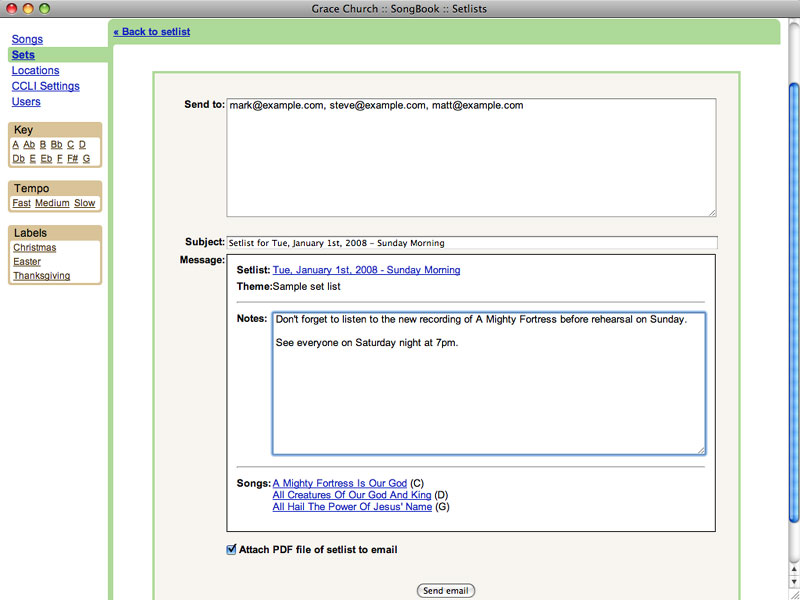Click the Send email button

coord(446,591)
